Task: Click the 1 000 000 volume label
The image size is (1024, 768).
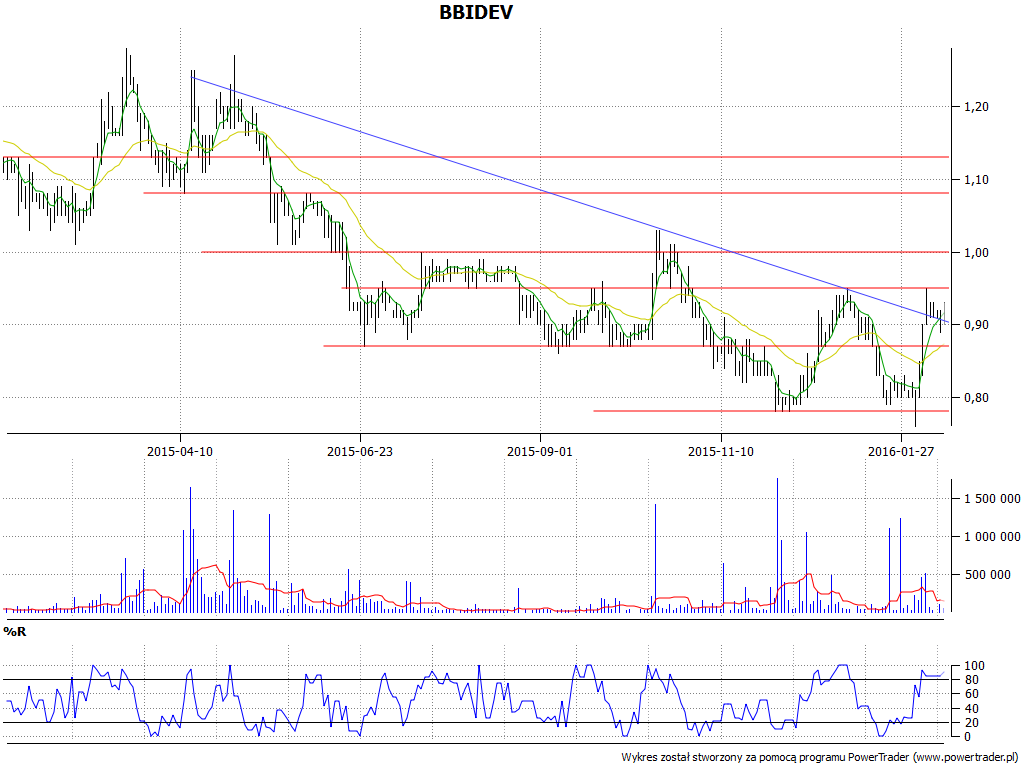Action: pyautogui.click(x=992, y=537)
